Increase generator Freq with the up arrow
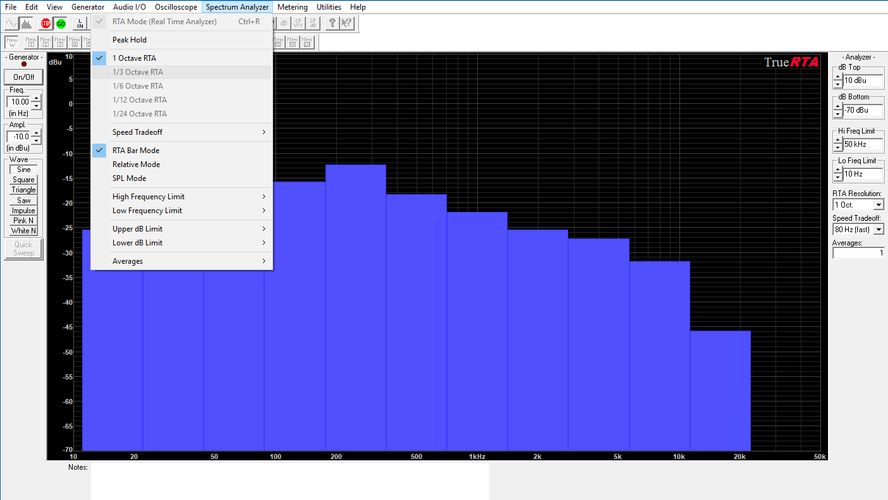Image resolution: width=888 pixels, height=500 pixels. (37, 98)
